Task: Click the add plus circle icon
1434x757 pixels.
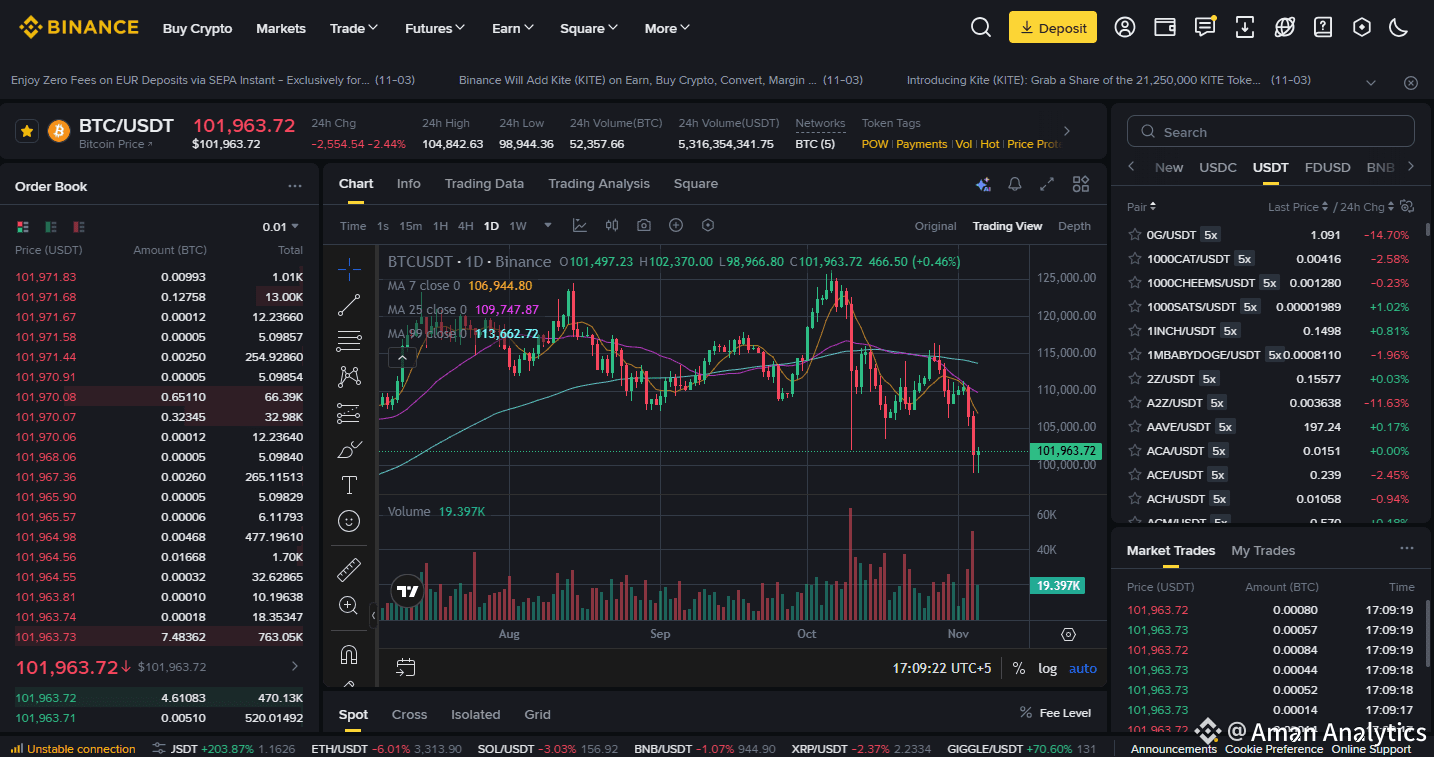Action: click(676, 225)
